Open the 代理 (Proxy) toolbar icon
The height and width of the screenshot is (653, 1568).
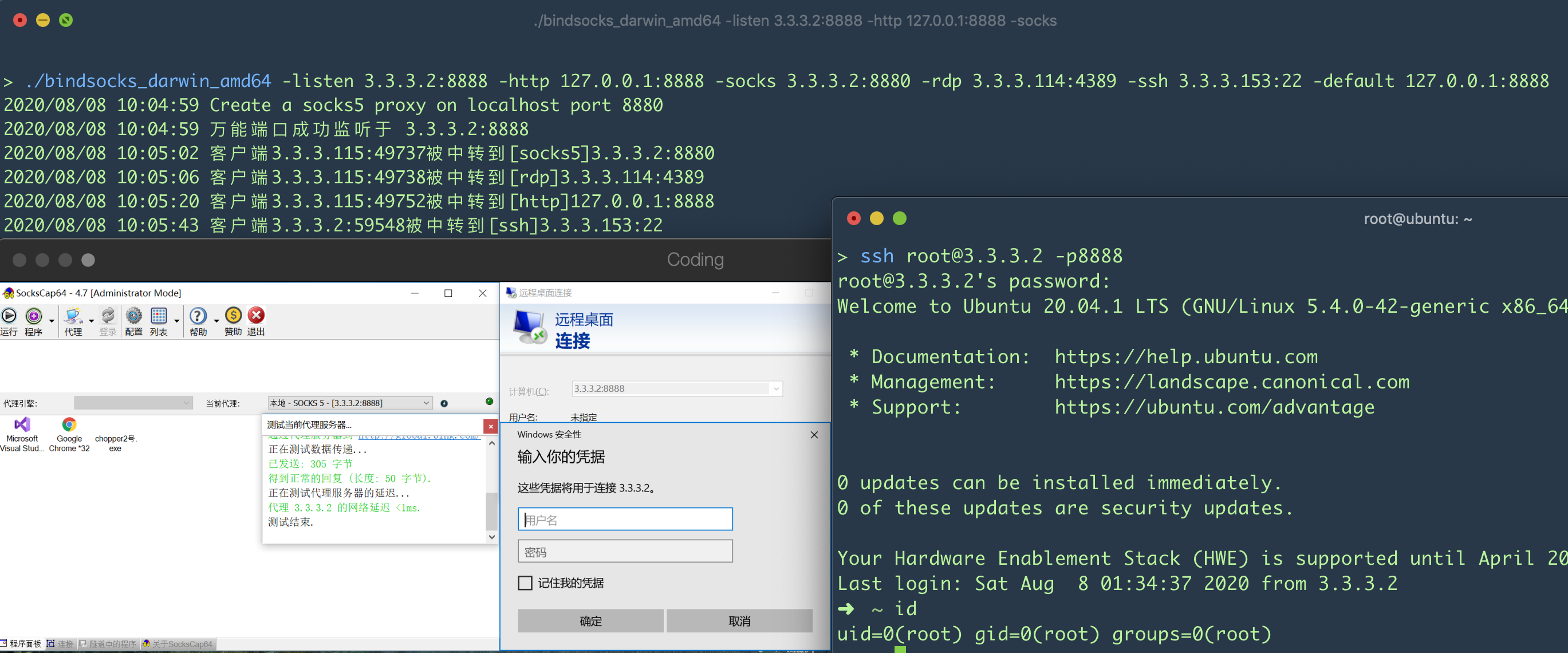tap(74, 316)
